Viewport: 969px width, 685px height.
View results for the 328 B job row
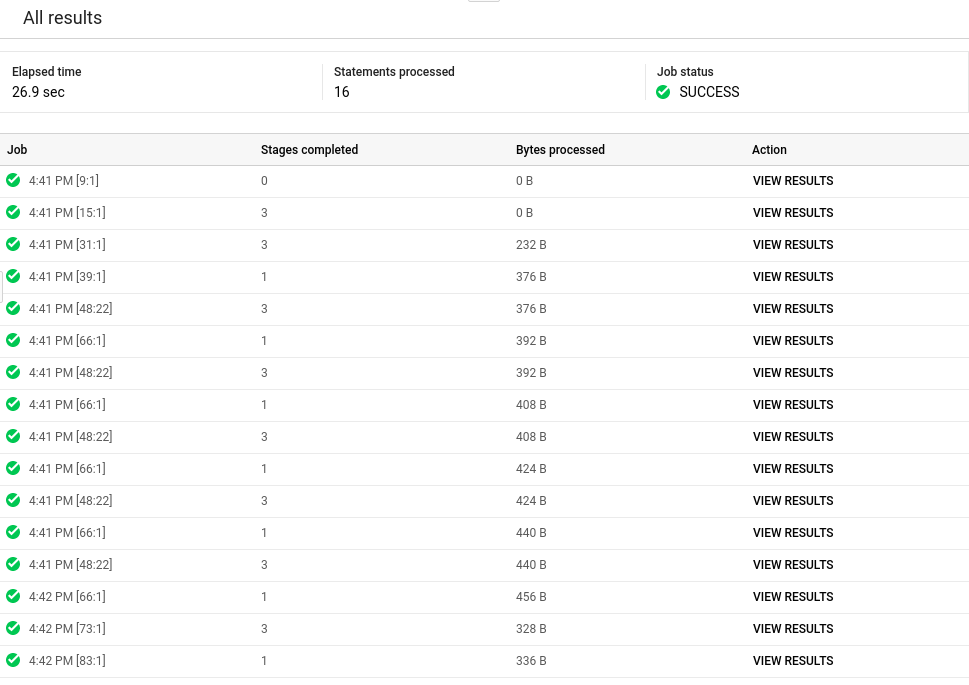point(793,629)
